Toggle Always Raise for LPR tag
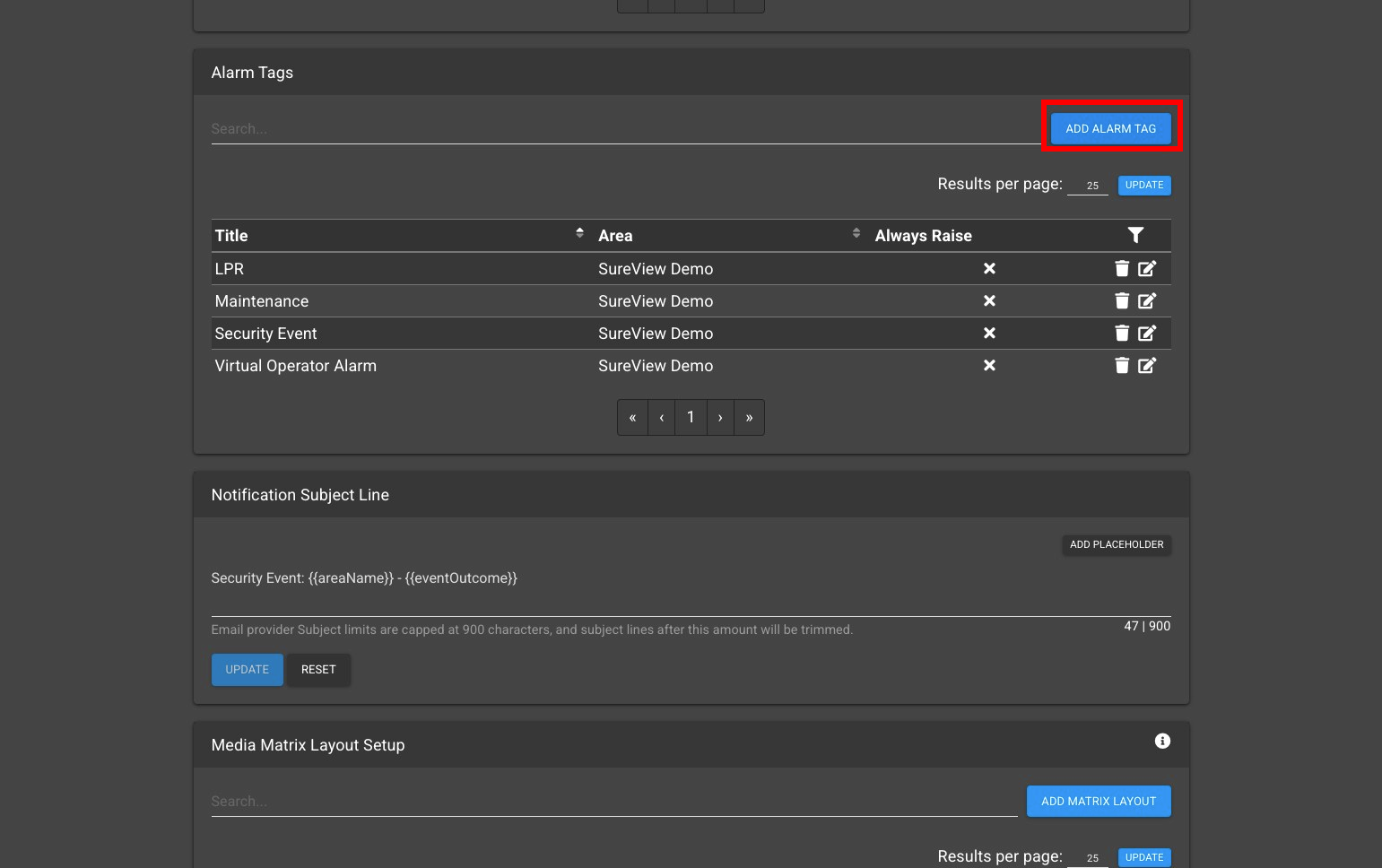 [x=989, y=268]
